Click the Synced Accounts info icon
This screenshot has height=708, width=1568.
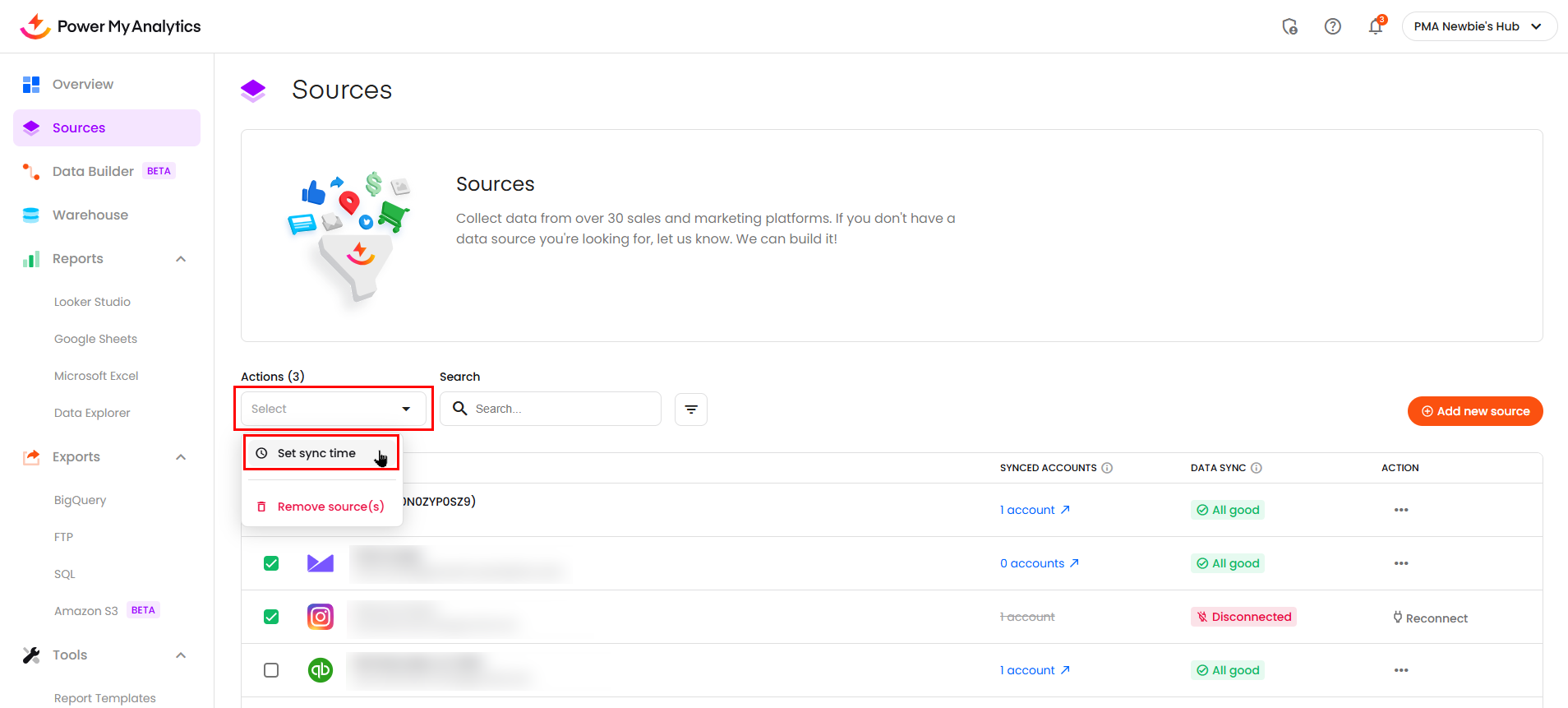coord(1107,468)
